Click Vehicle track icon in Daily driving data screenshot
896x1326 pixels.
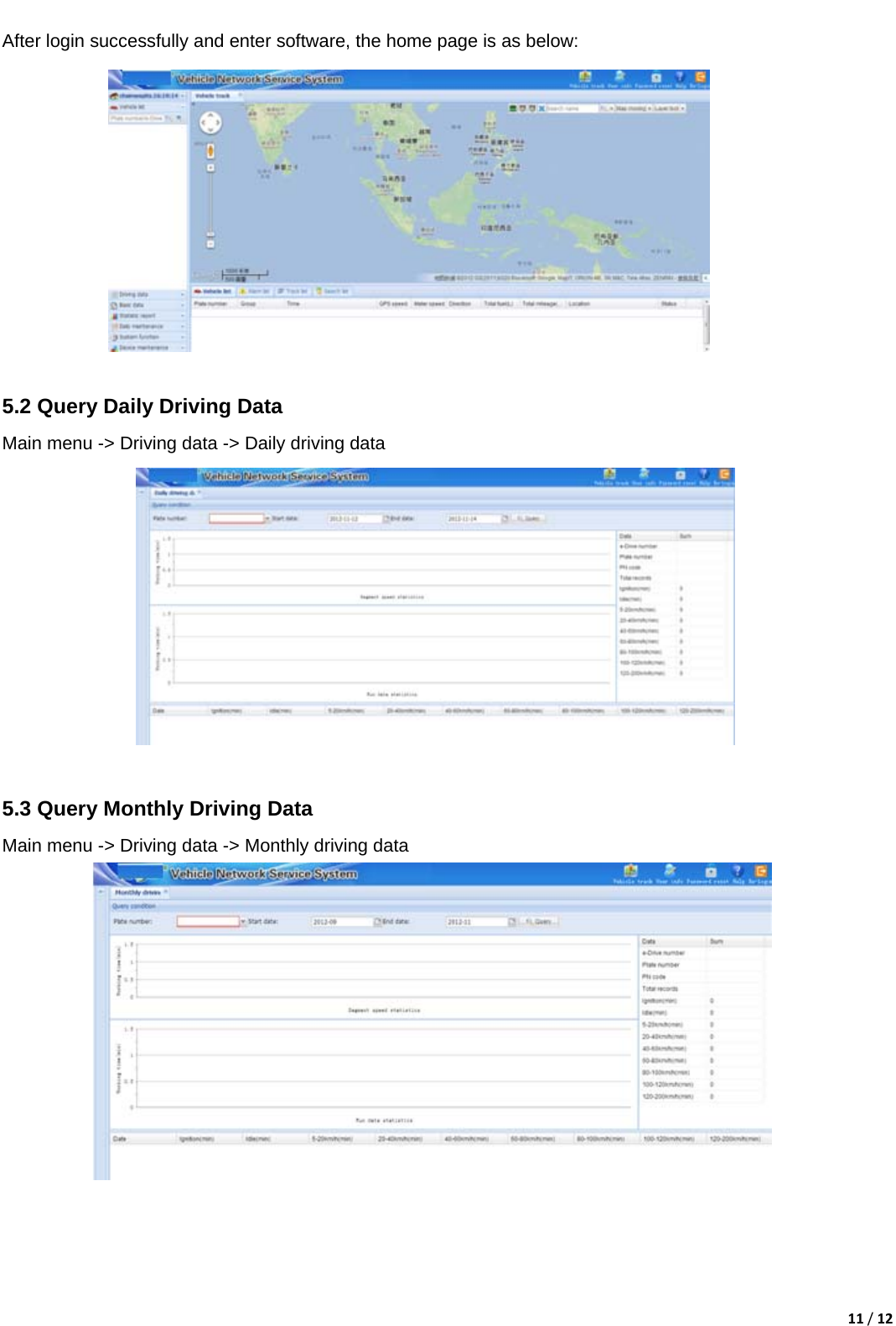[609, 475]
